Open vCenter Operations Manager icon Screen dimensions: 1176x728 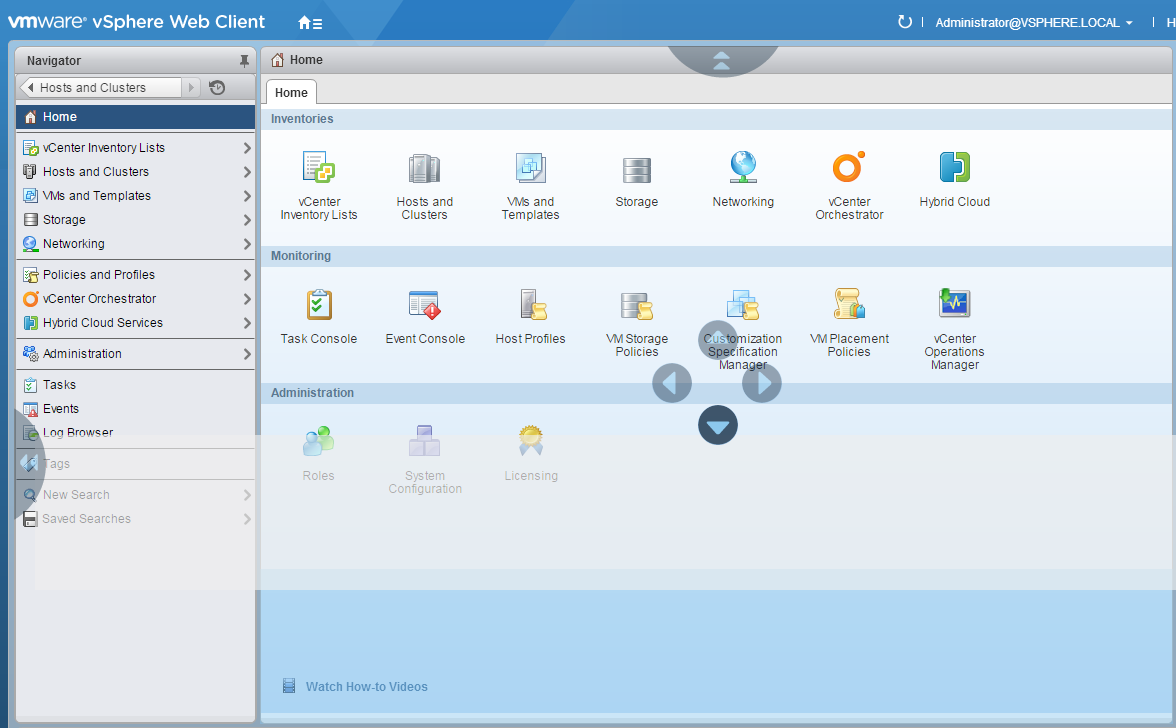[954, 303]
